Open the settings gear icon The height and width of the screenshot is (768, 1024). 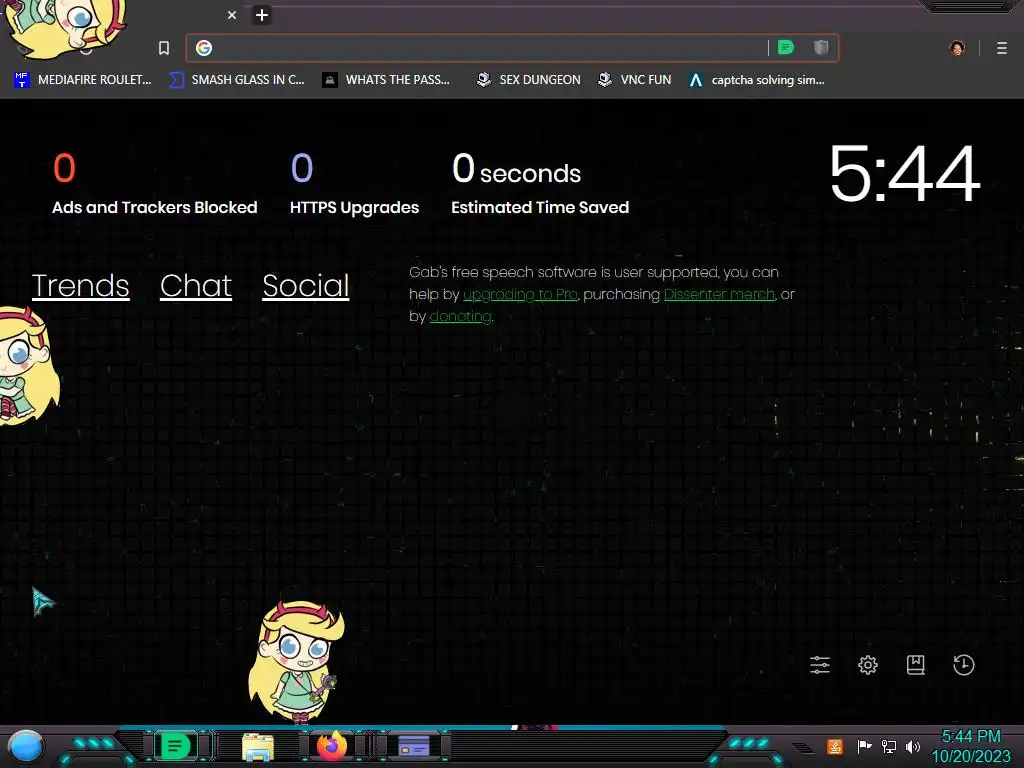tap(868, 665)
